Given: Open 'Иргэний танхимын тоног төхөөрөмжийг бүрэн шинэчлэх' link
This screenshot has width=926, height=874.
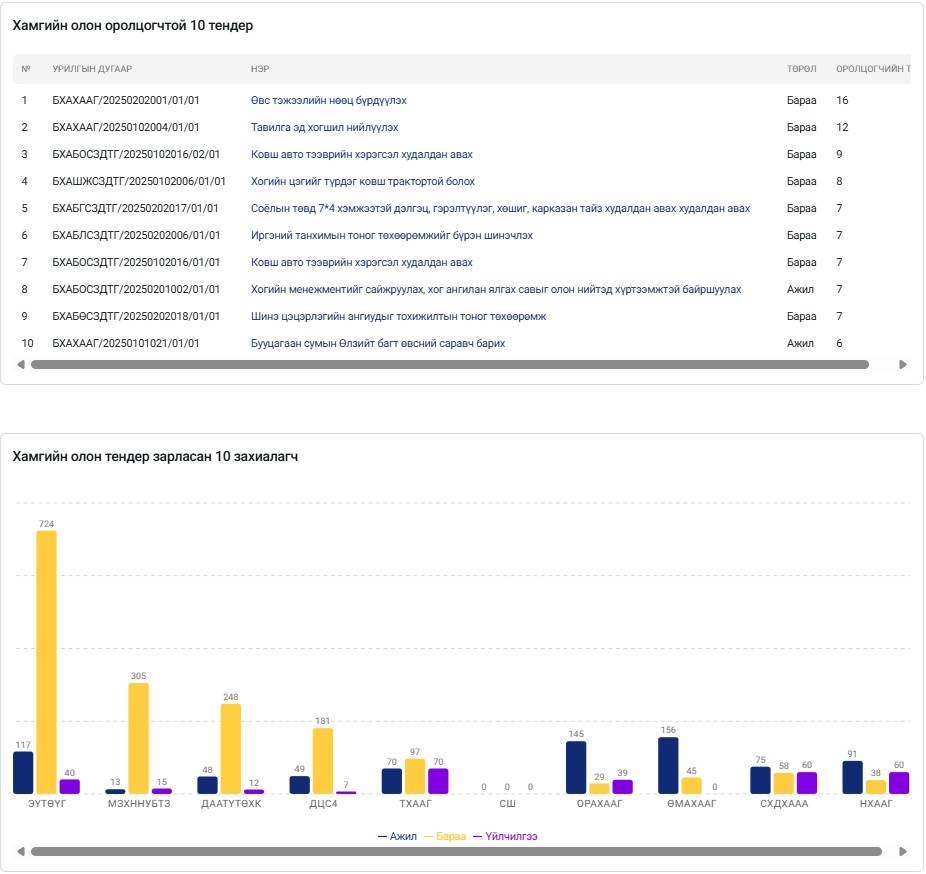Looking at the screenshot, I should pos(391,236).
